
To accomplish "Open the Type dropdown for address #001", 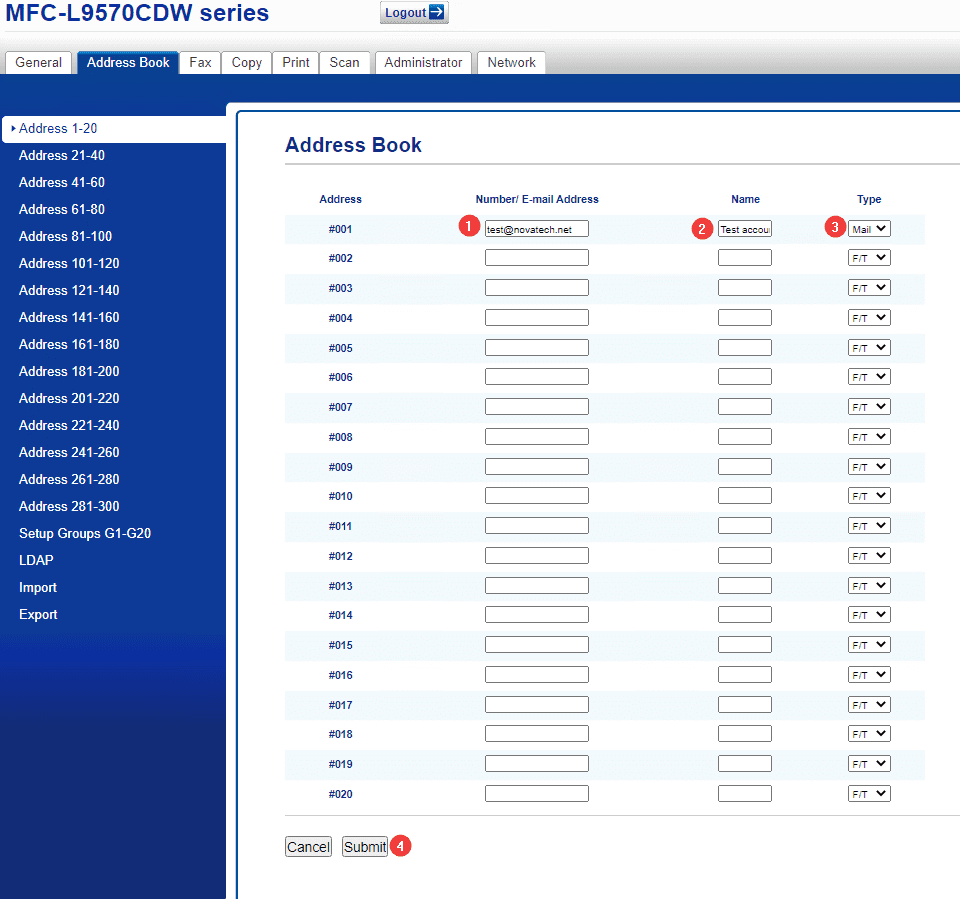I will coord(869,229).
